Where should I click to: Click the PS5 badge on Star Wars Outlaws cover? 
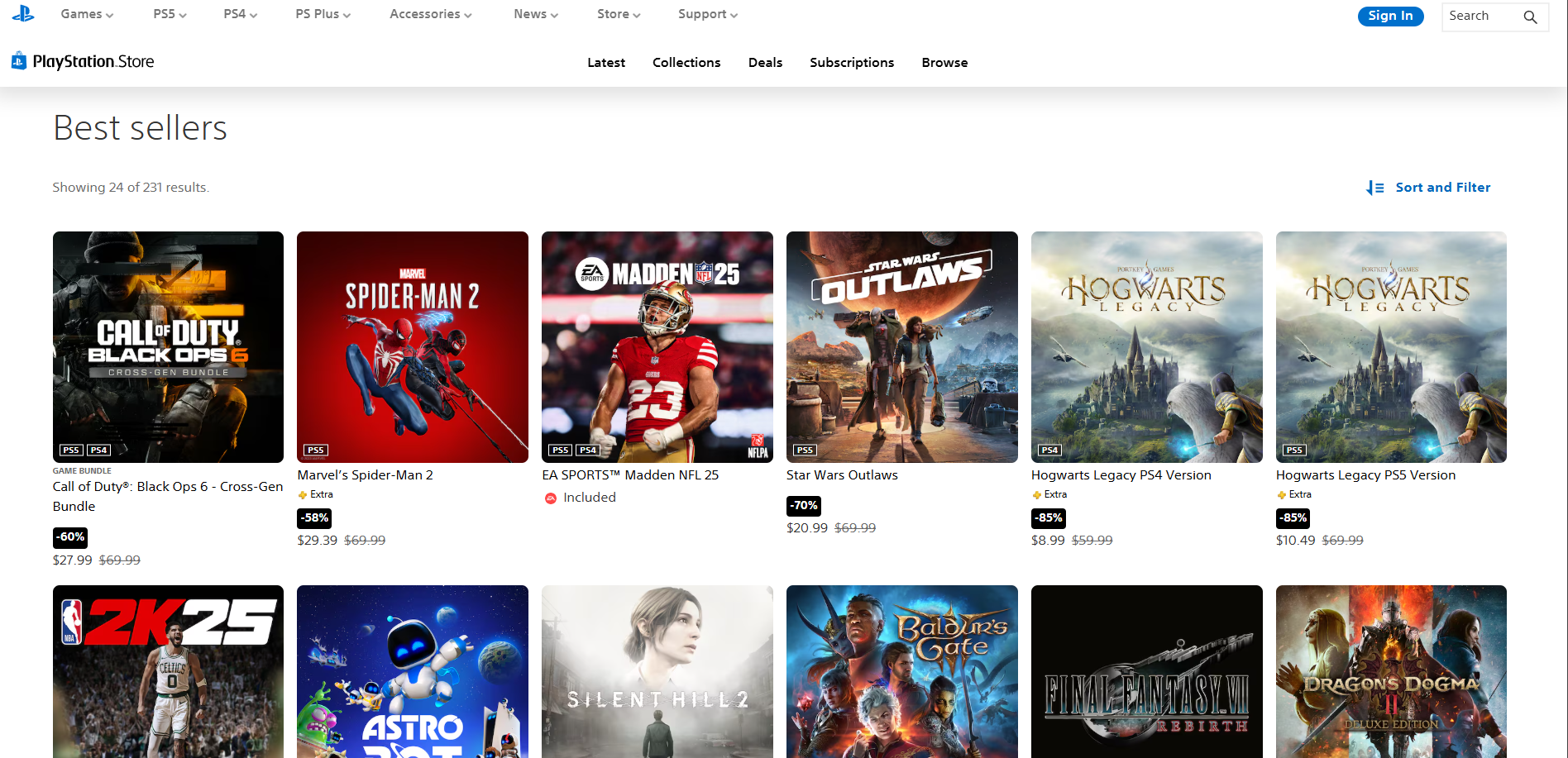point(805,451)
